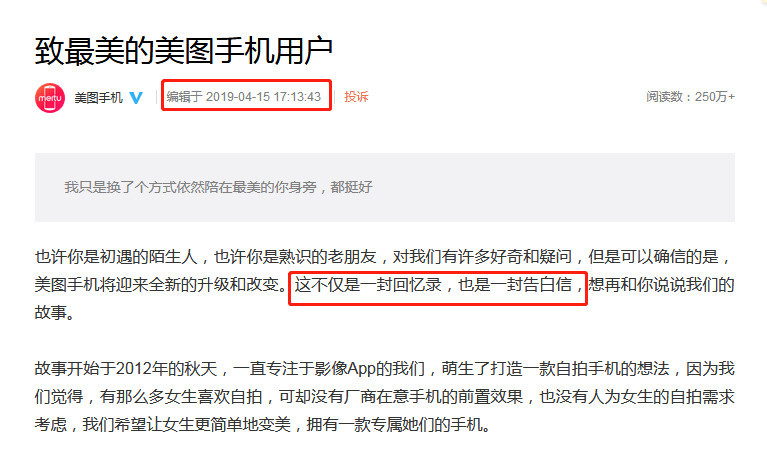Click the article title 致最美的美图手机用户
Screen dimensions: 767x460
coord(184,50)
